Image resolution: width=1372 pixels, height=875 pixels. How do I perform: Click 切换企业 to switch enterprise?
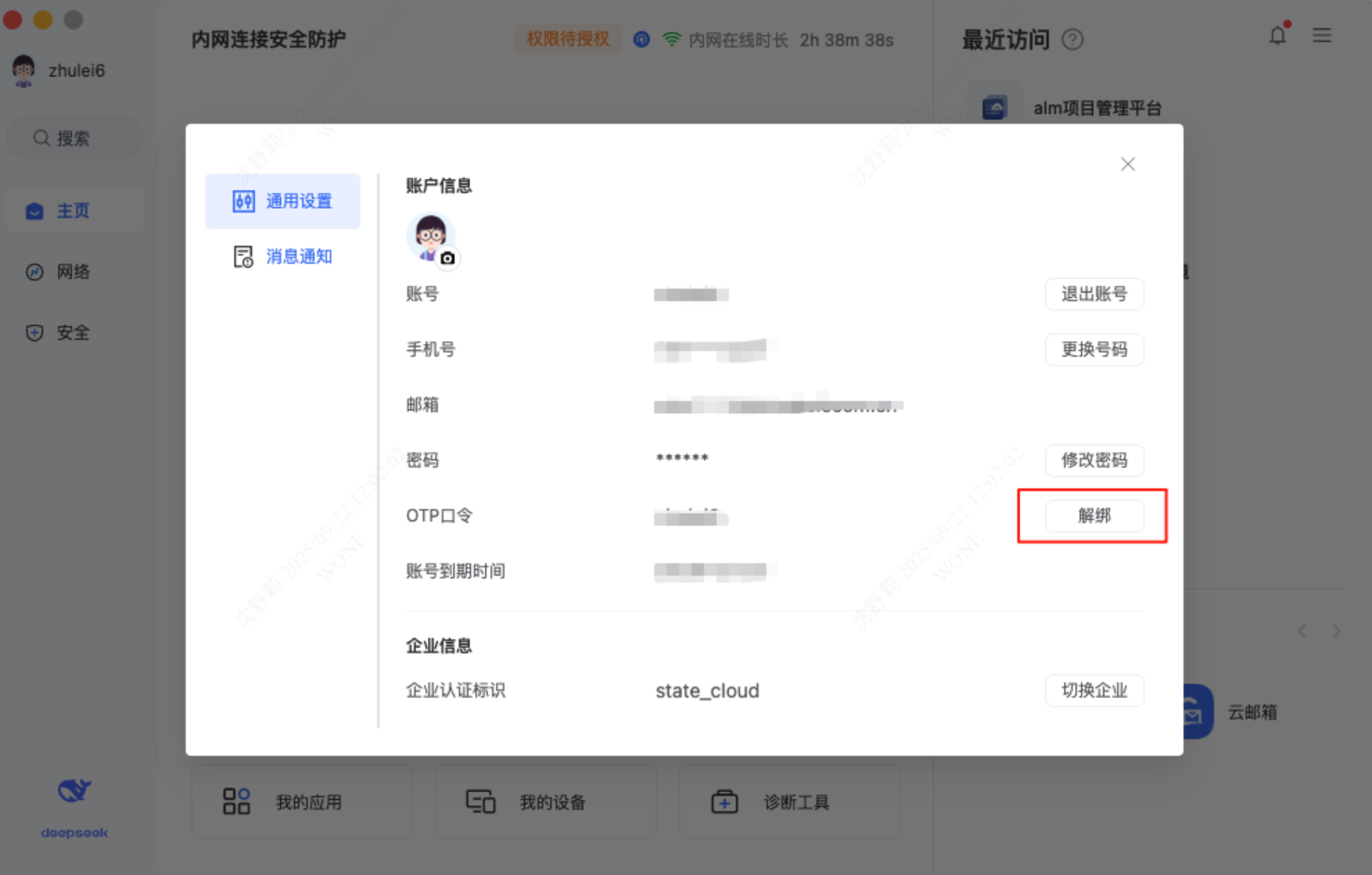click(1095, 690)
